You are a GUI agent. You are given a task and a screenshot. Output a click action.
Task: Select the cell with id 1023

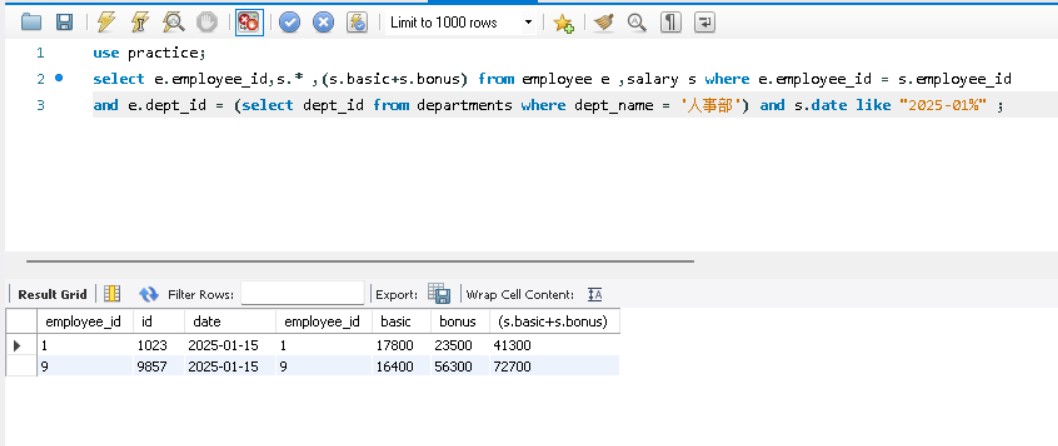pos(159,345)
